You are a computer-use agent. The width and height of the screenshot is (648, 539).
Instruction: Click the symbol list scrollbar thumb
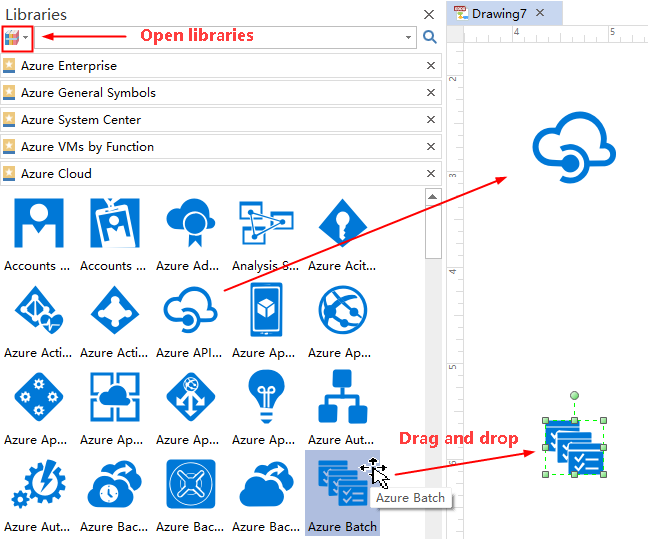(433, 231)
